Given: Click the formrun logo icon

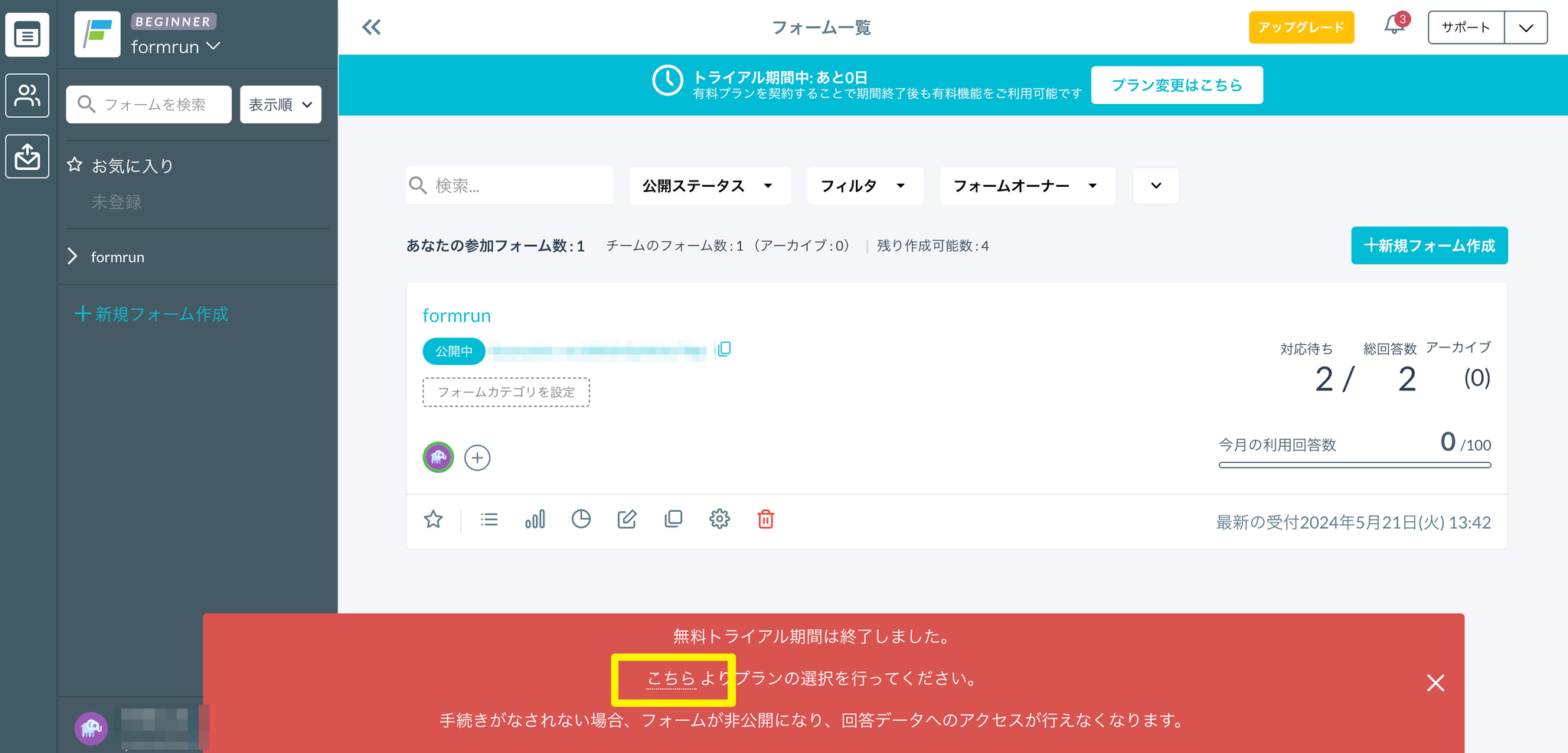Looking at the screenshot, I should pos(97,34).
